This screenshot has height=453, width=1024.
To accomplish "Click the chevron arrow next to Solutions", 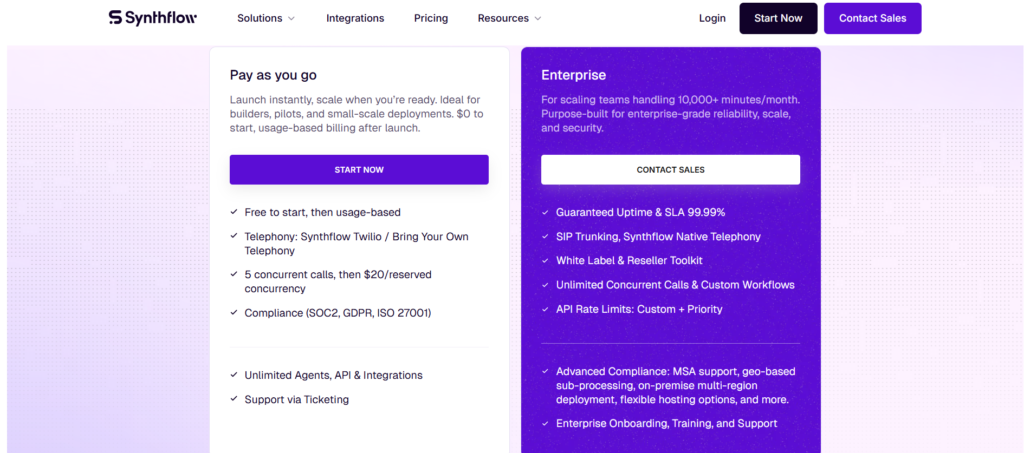I will pos(291,18).
